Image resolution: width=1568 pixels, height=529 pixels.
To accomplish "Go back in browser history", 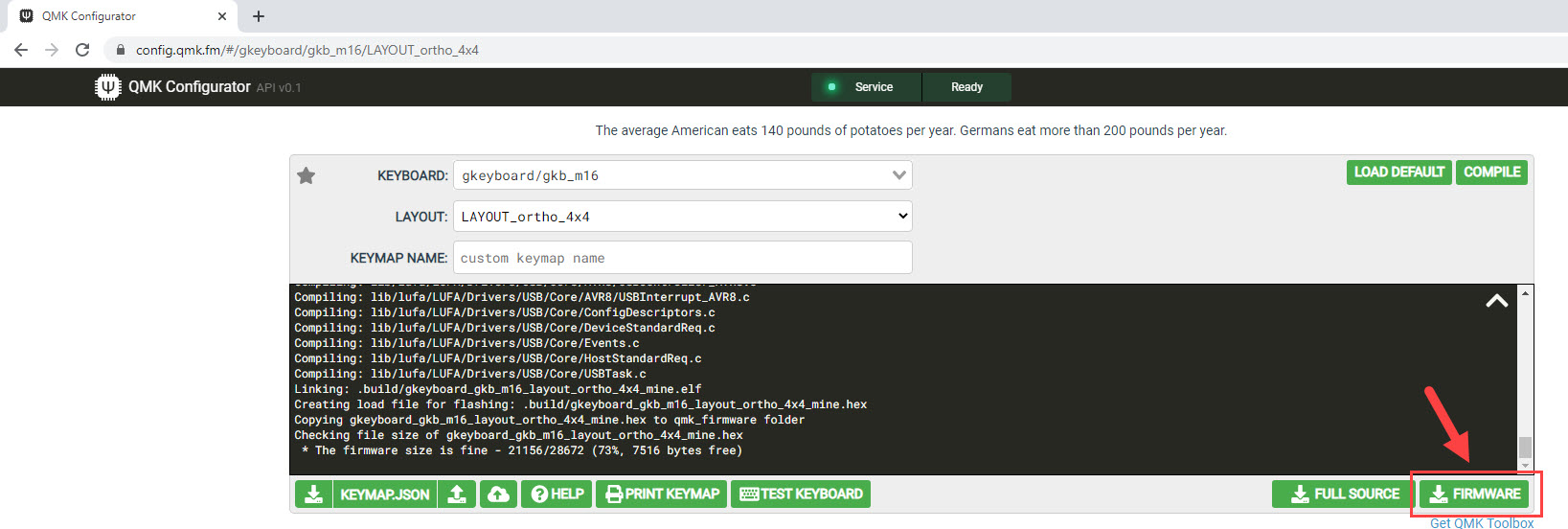I will click(x=21, y=50).
